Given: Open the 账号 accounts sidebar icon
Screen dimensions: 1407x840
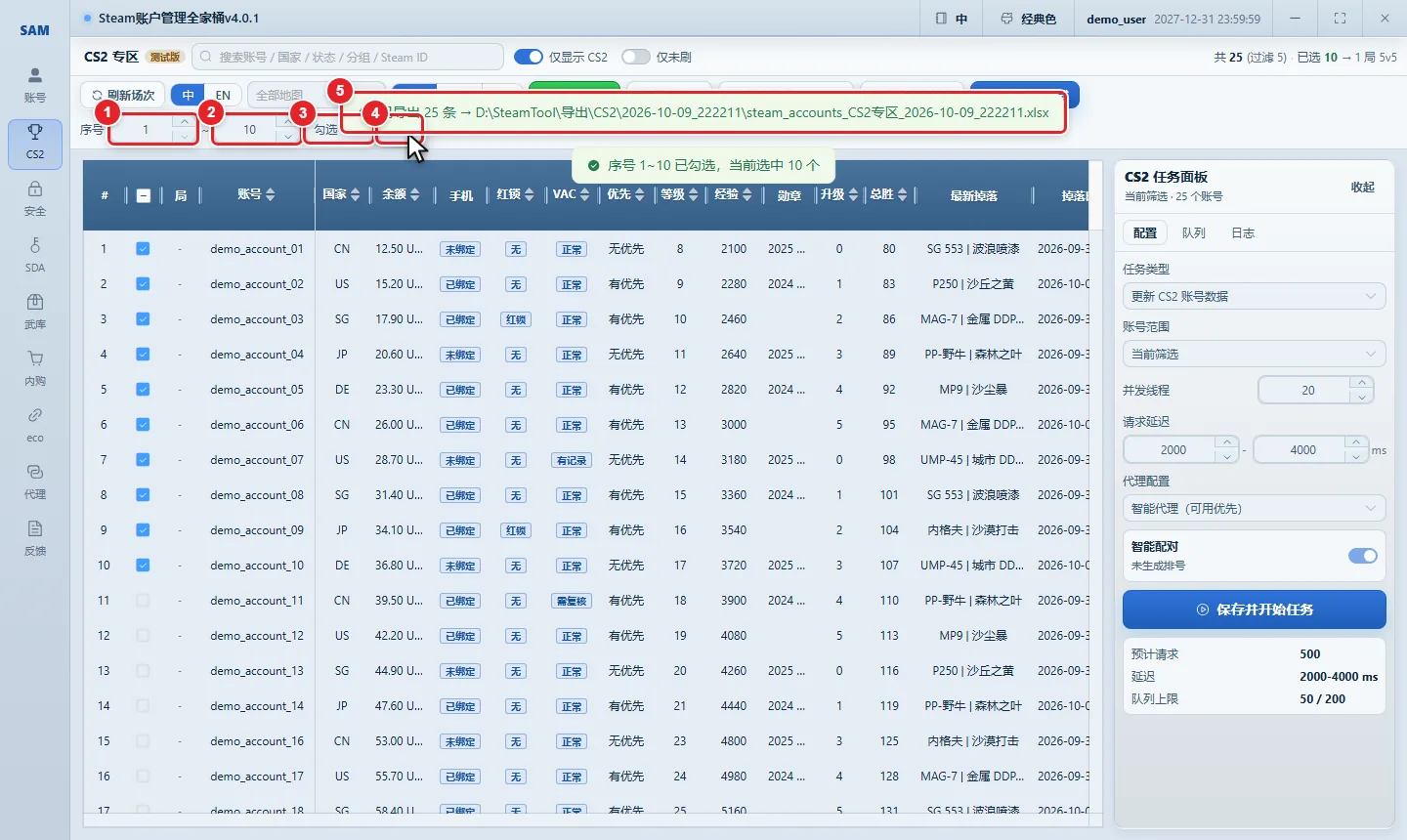Looking at the screenshot, I should click(x=35, y=85).
